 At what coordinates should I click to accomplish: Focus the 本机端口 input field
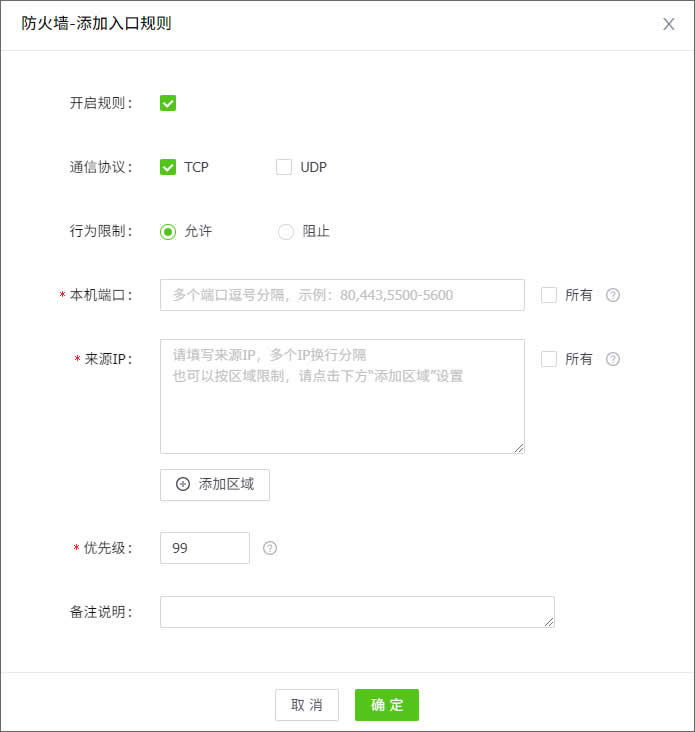pos(342,295)
